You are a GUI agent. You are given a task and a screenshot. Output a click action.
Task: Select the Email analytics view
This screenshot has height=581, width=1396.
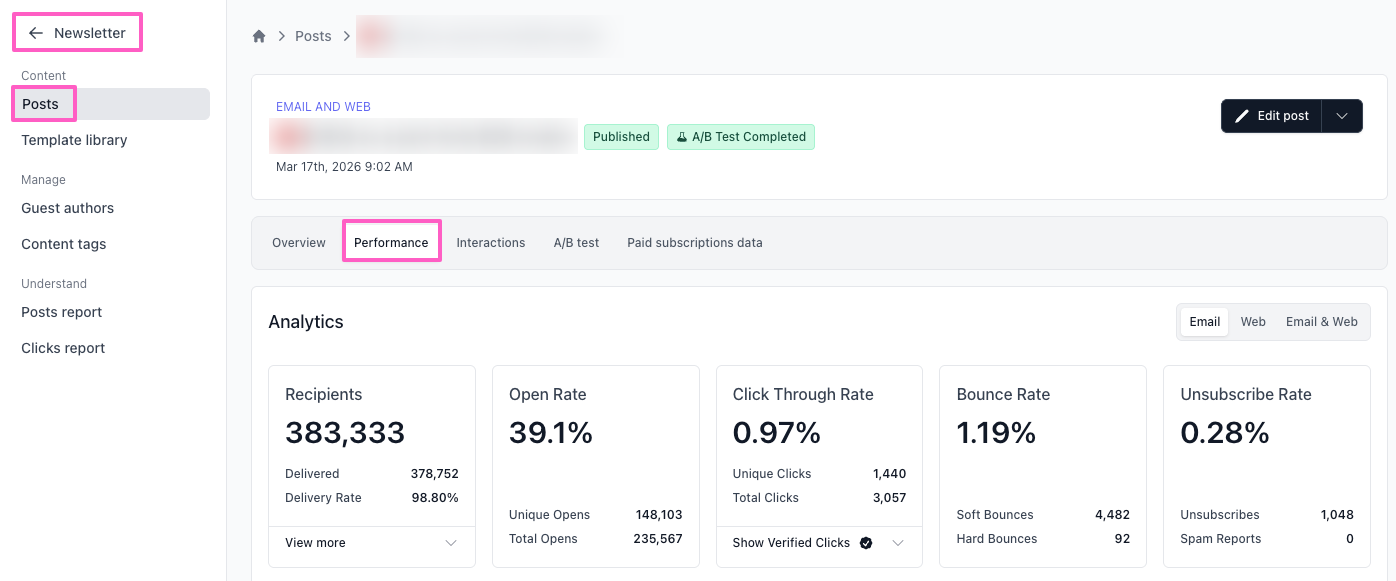pyautogui.click(x=1204, y=322)
